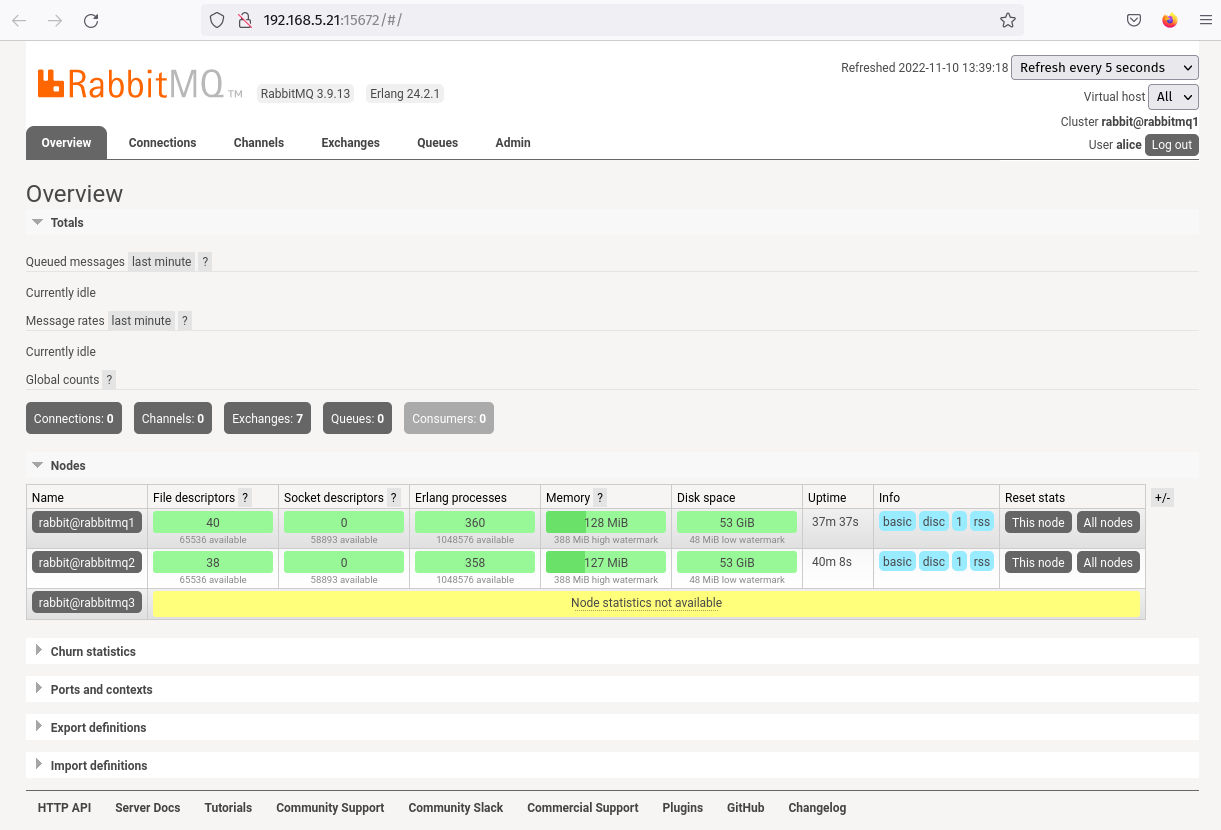
Task: Open the Pocket save icon
Action: pos(1134,20)
